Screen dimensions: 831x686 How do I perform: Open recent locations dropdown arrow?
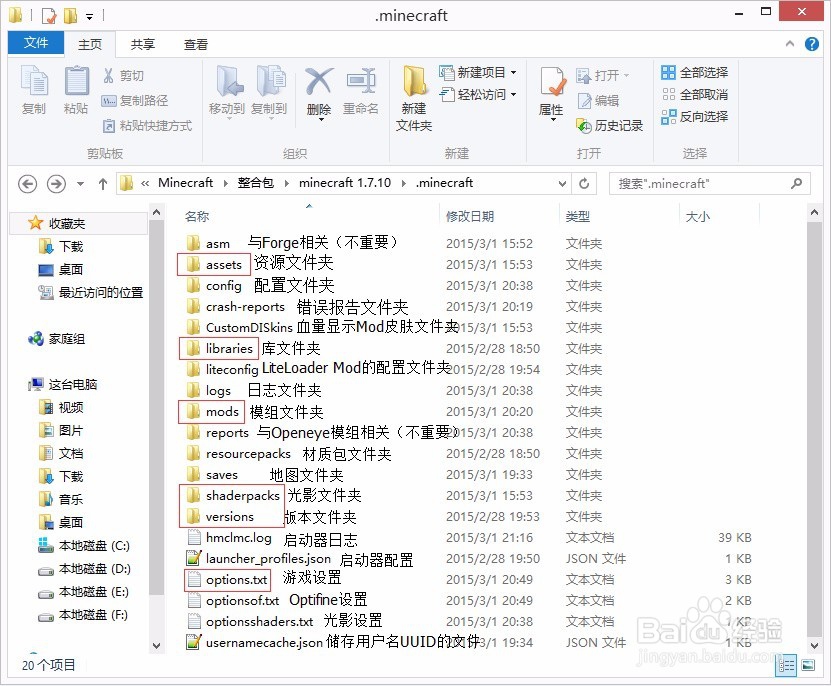(80, 184)
